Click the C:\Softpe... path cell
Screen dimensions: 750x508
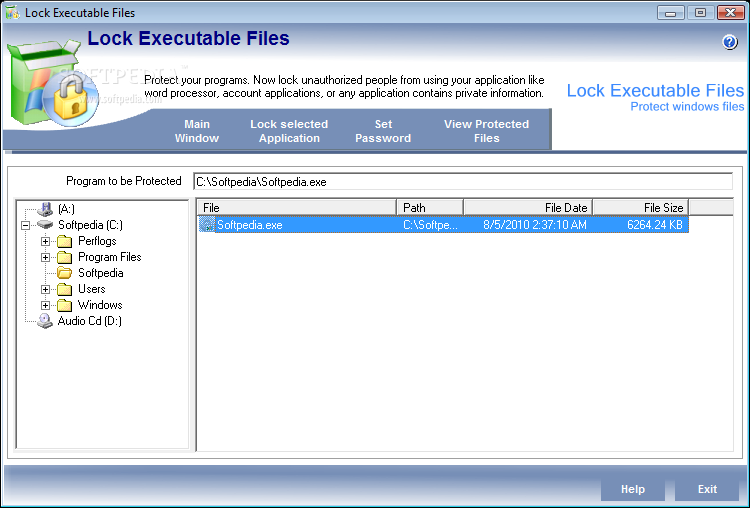pyautogui.click(x=430, y=225)
